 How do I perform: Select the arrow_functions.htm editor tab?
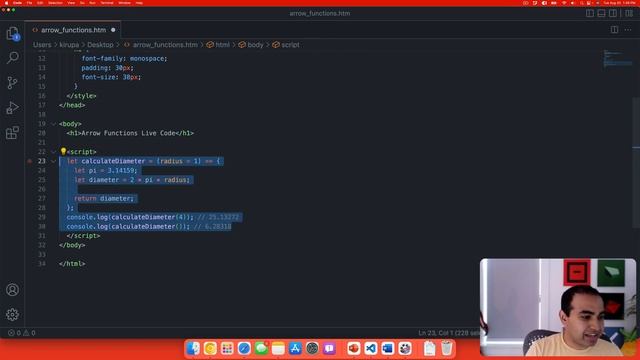[x=73, y=30]
